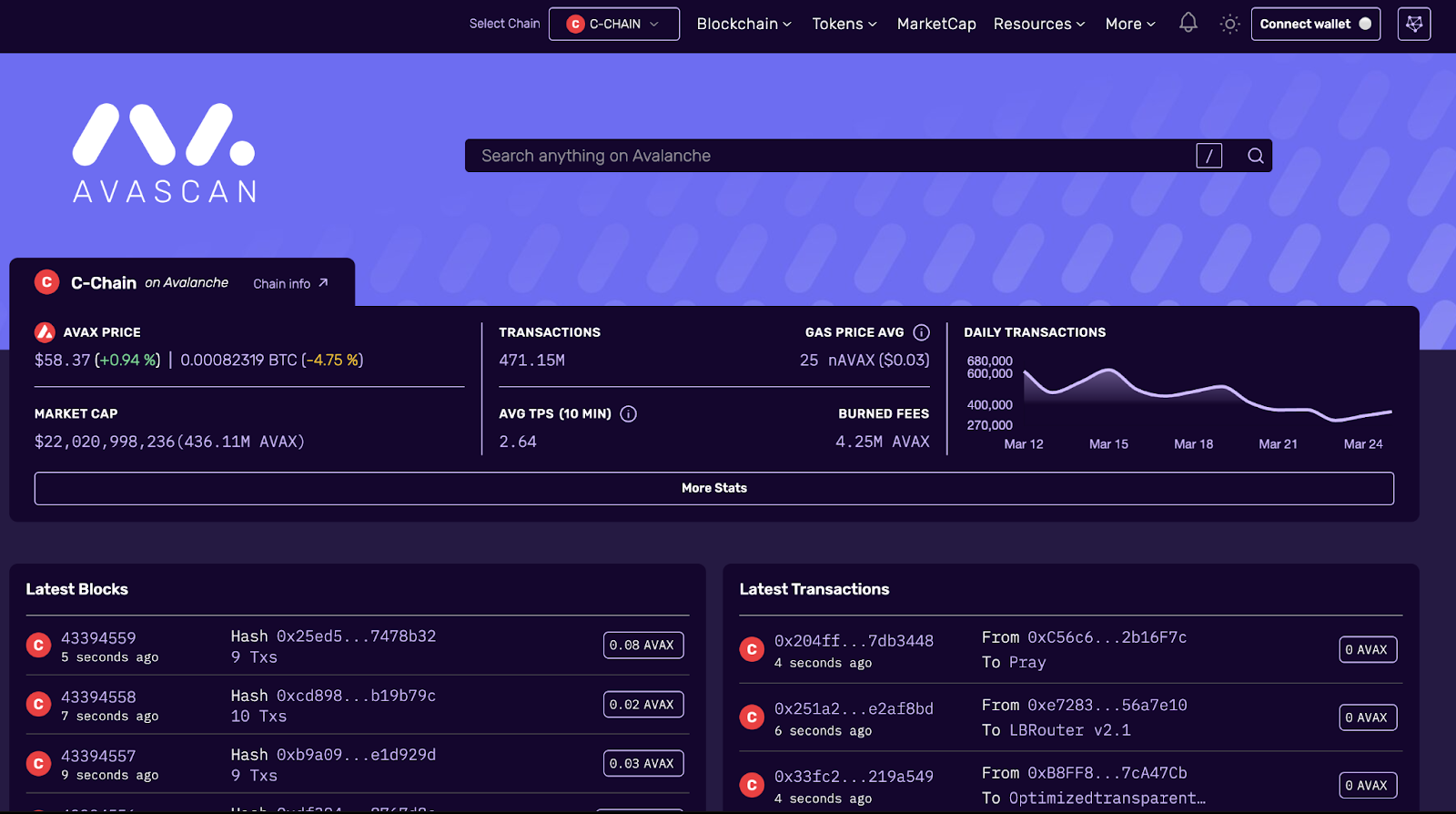Open block number 43394559
Screen dimensions: 1456x814
pos(98,638)
